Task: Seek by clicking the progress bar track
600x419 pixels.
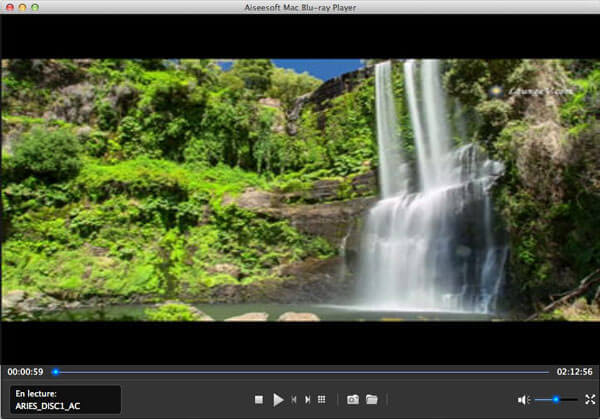Action: (300, 372)
